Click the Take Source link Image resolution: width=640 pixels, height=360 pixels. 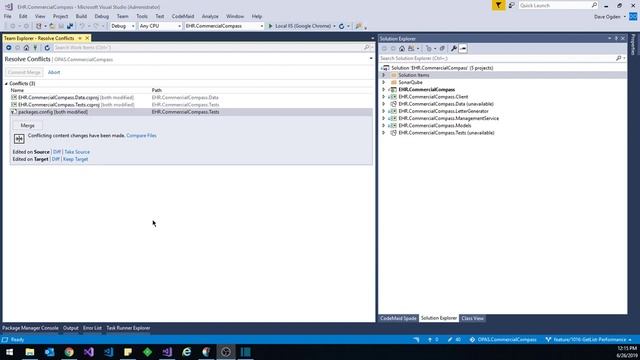coord(77,152)
